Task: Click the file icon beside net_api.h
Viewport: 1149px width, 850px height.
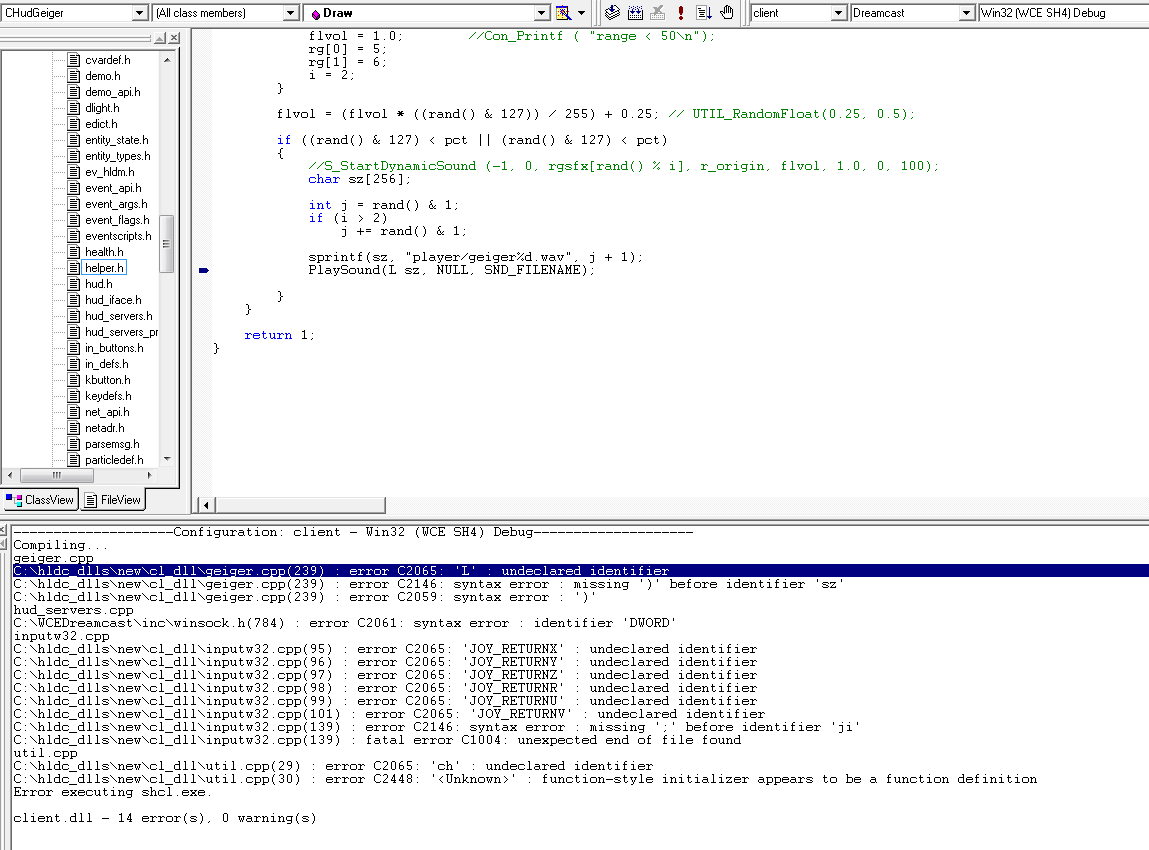Action: coord(73,413)
